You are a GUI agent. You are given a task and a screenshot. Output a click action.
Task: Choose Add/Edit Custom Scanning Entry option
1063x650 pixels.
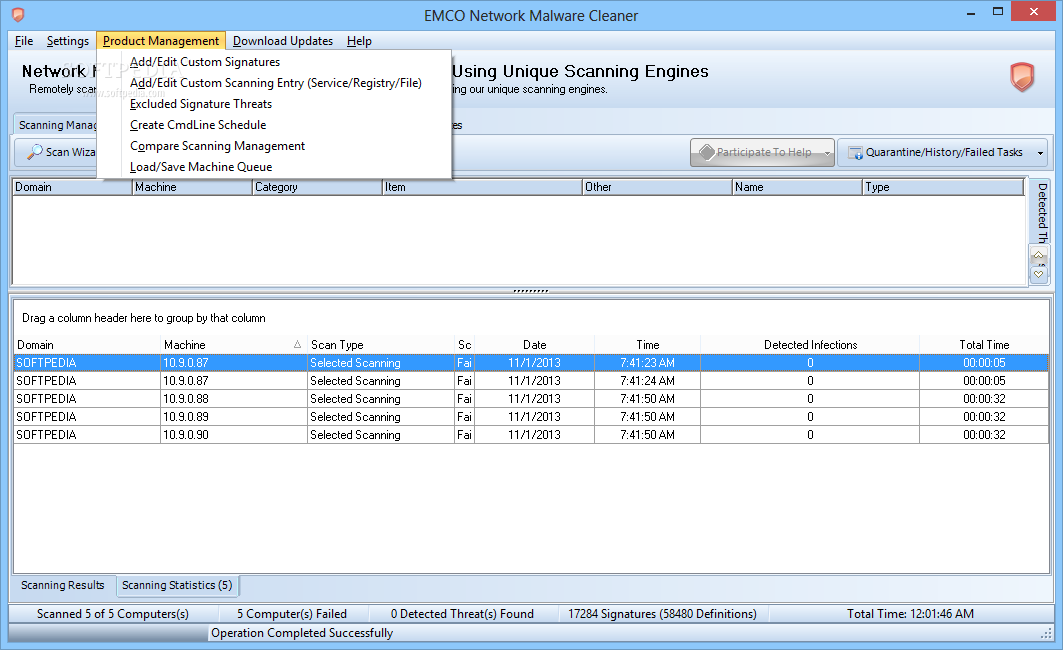(275, 83)
